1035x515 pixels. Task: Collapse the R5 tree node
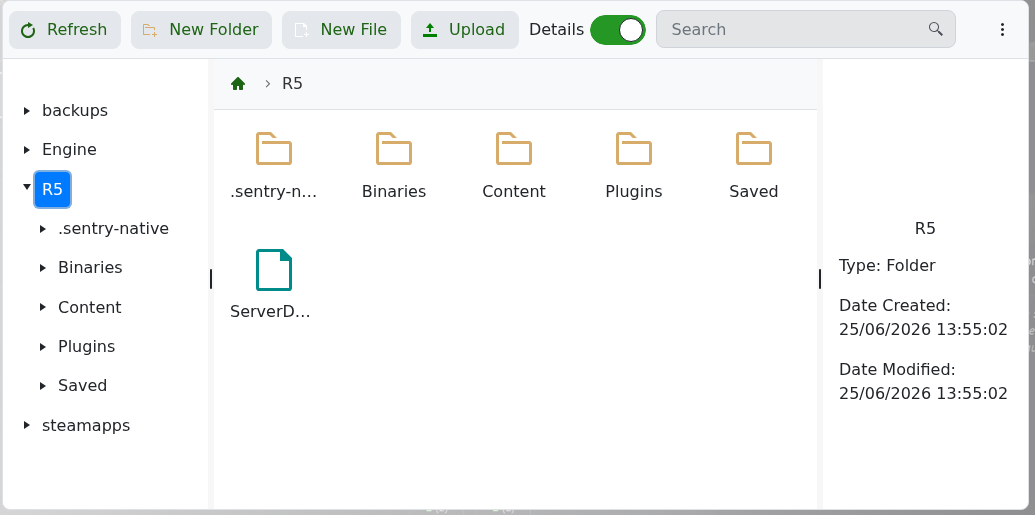pos(26,188)
